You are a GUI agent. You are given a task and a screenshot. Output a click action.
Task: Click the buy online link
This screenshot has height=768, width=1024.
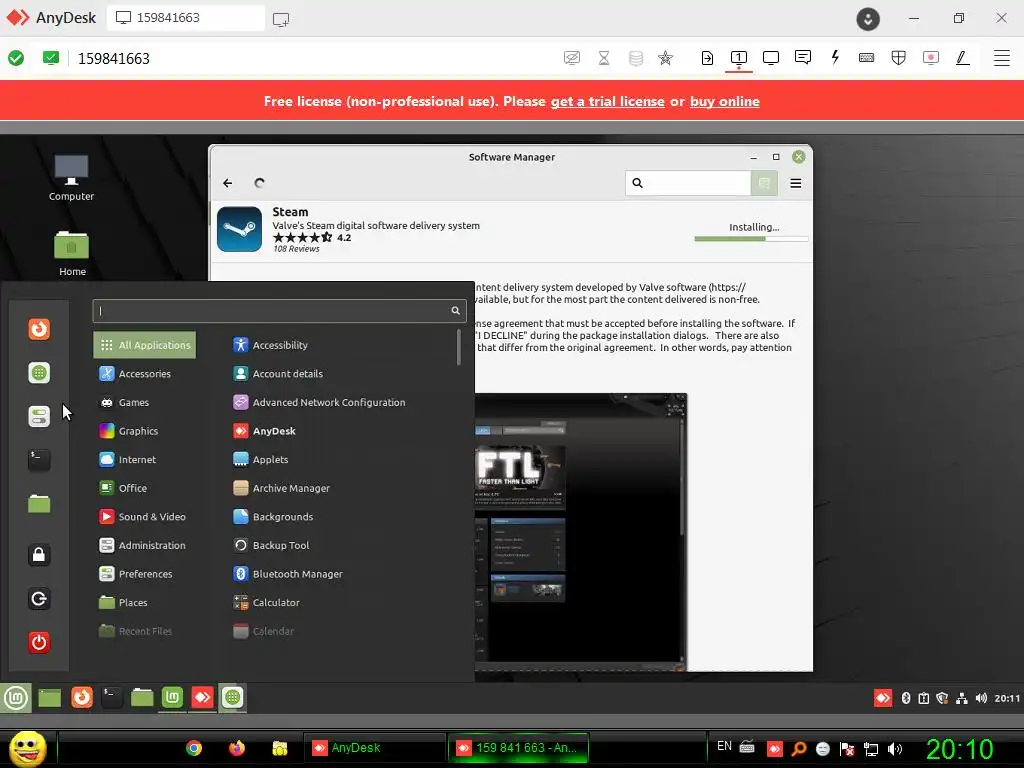click(724, 101)
